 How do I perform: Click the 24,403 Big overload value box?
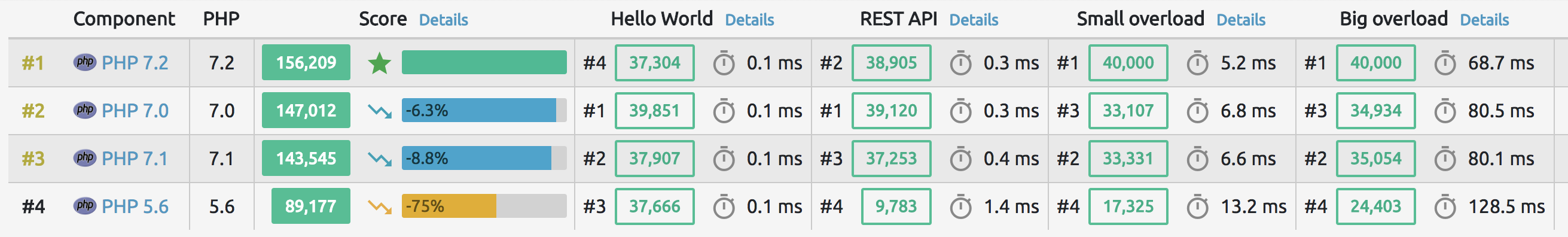(x=1375, y=206)
